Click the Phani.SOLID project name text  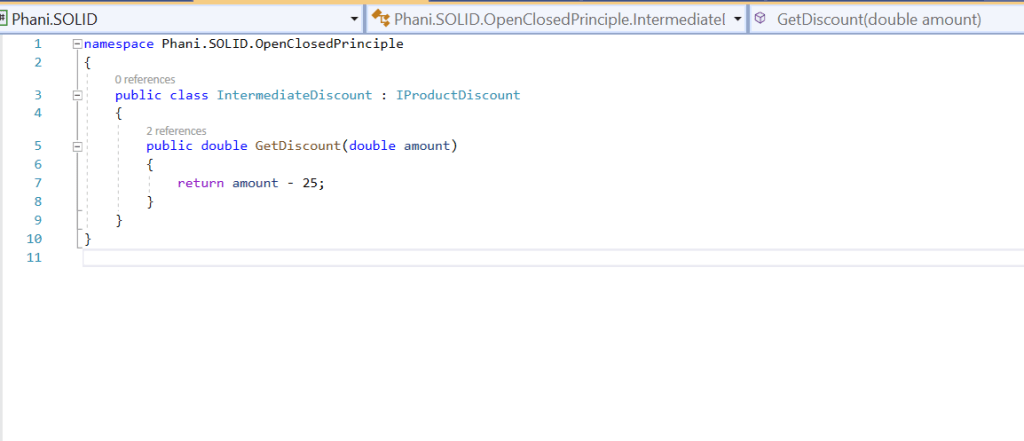(54, 19)
